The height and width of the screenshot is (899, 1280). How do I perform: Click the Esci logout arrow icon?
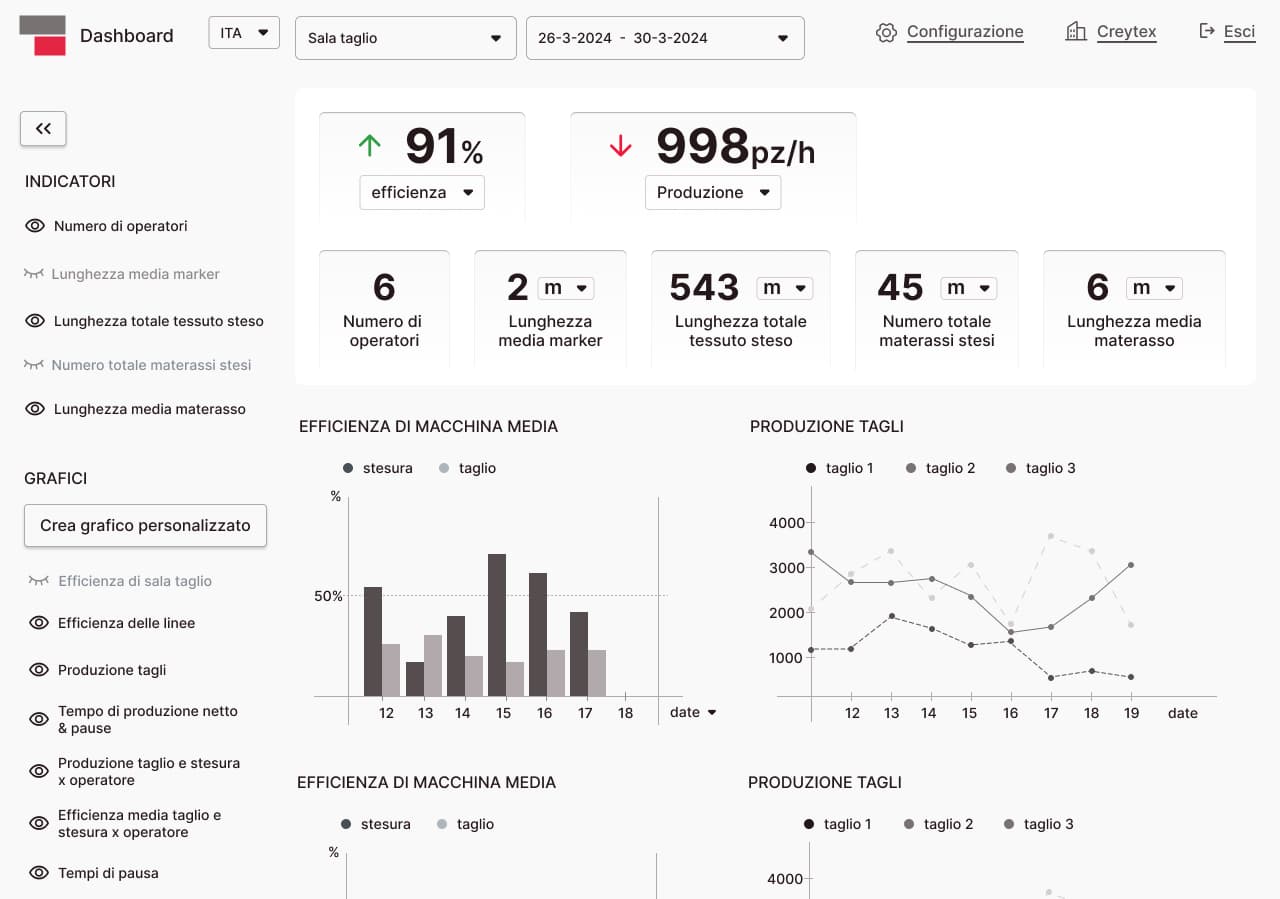pos(1207,31)
